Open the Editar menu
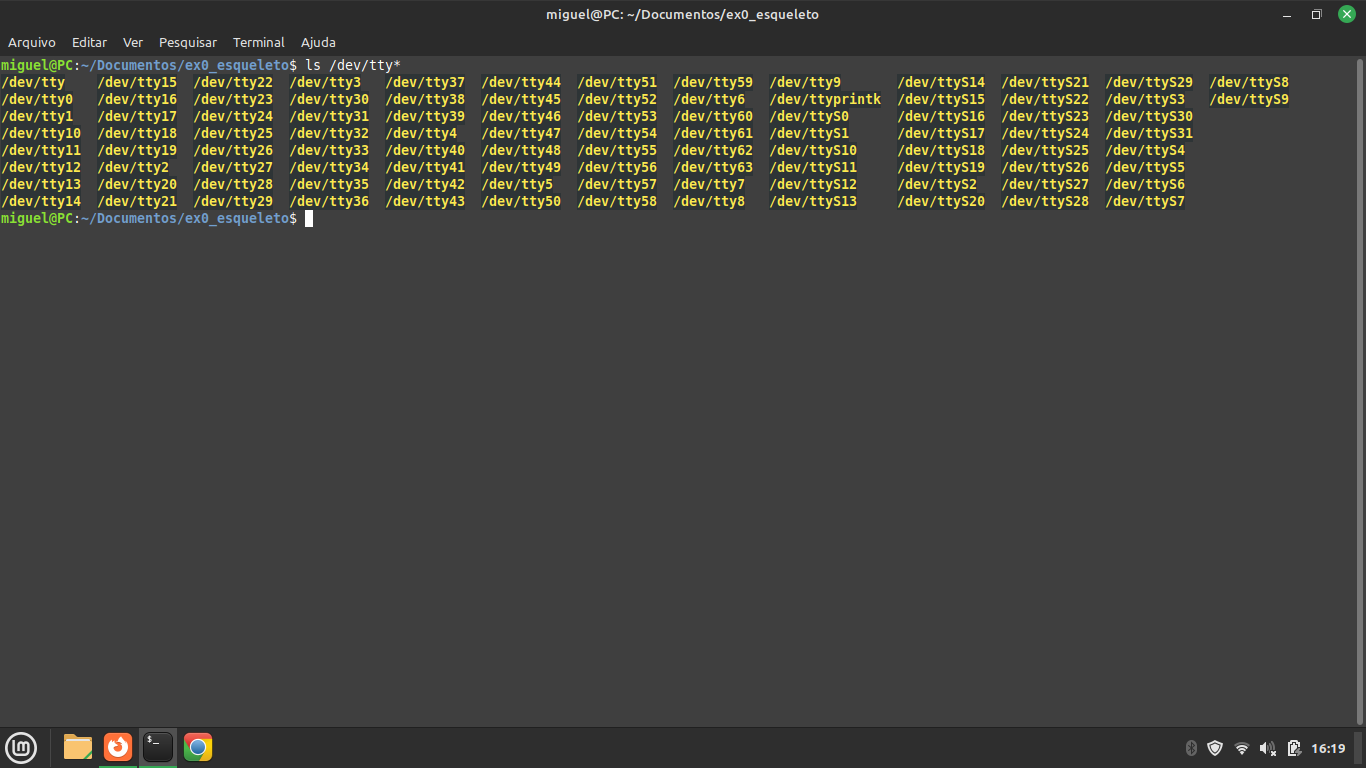Image resolution: width=1366 pixels, height=768 pixels. pyautogui.click(x=89, y=42)
